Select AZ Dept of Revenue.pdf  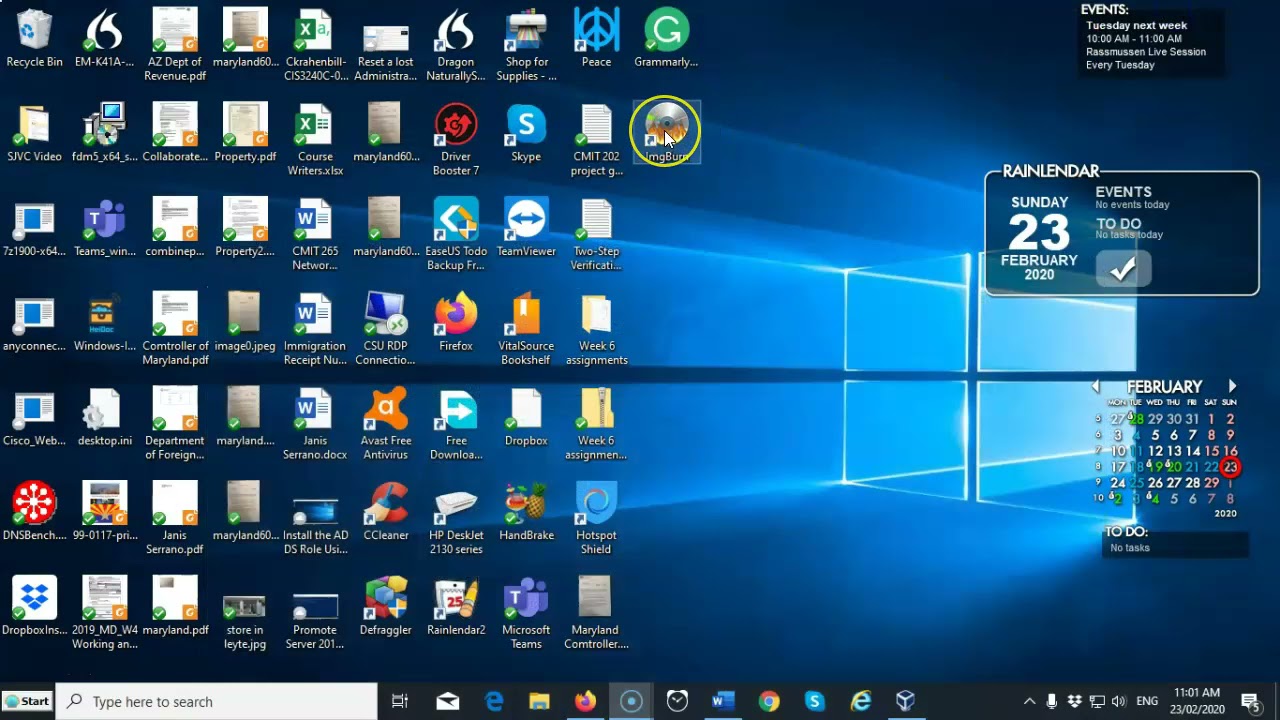175,45
